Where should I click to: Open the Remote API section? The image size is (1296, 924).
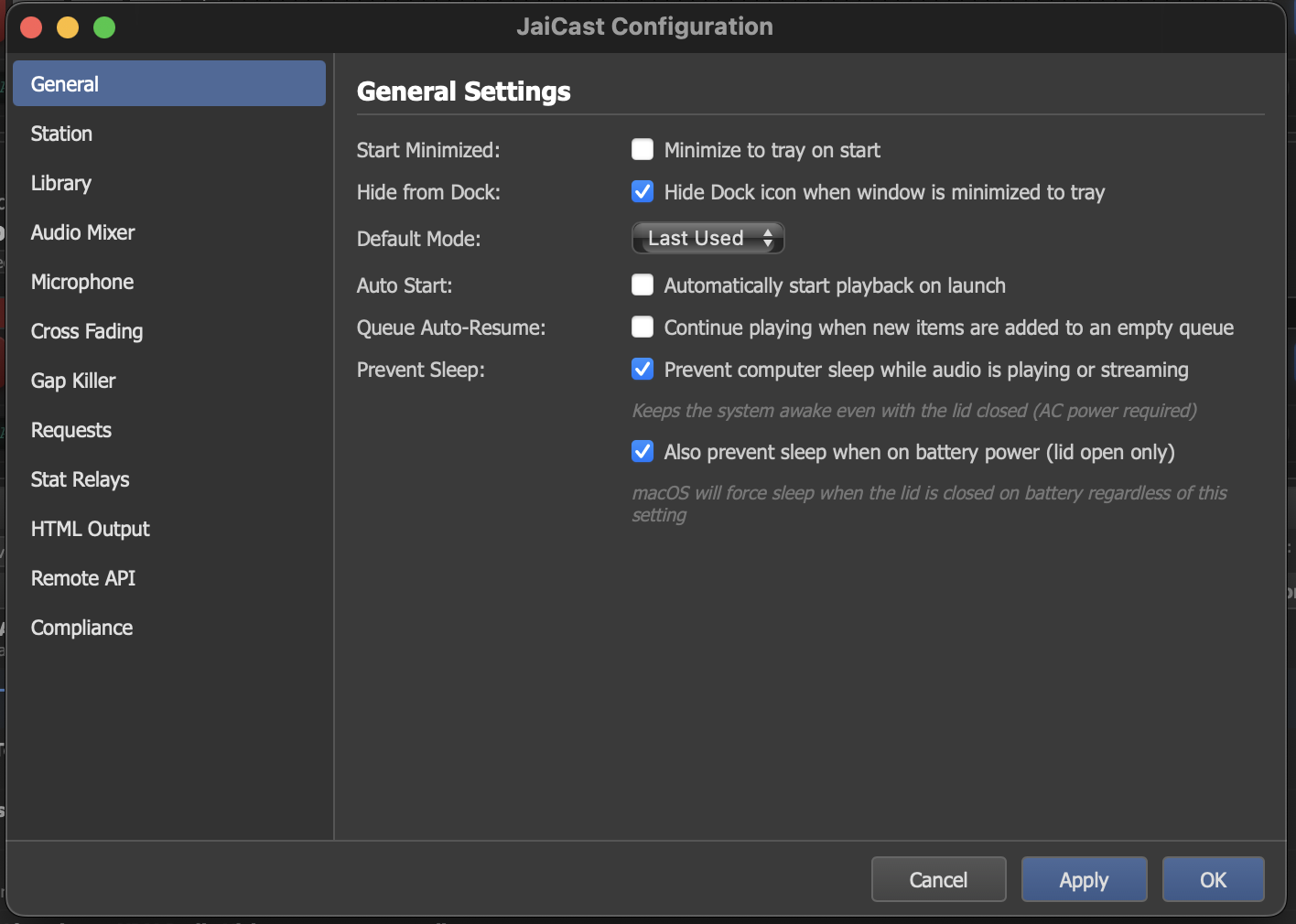(x=169, y=578)
